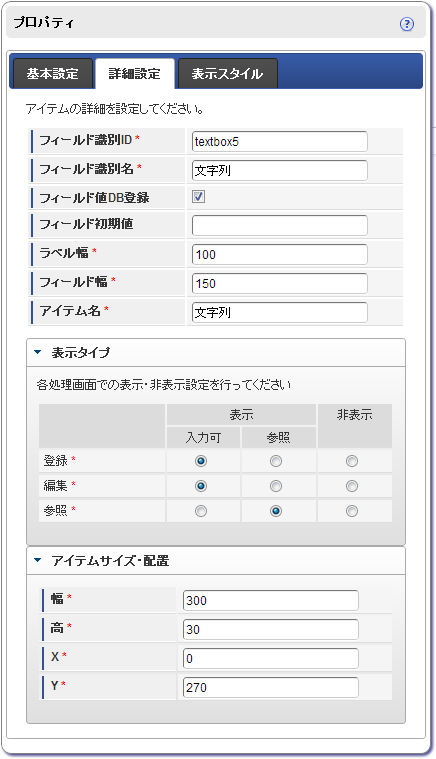
Task: Click the empty フィールド初期値 input field
Action: 280,226
